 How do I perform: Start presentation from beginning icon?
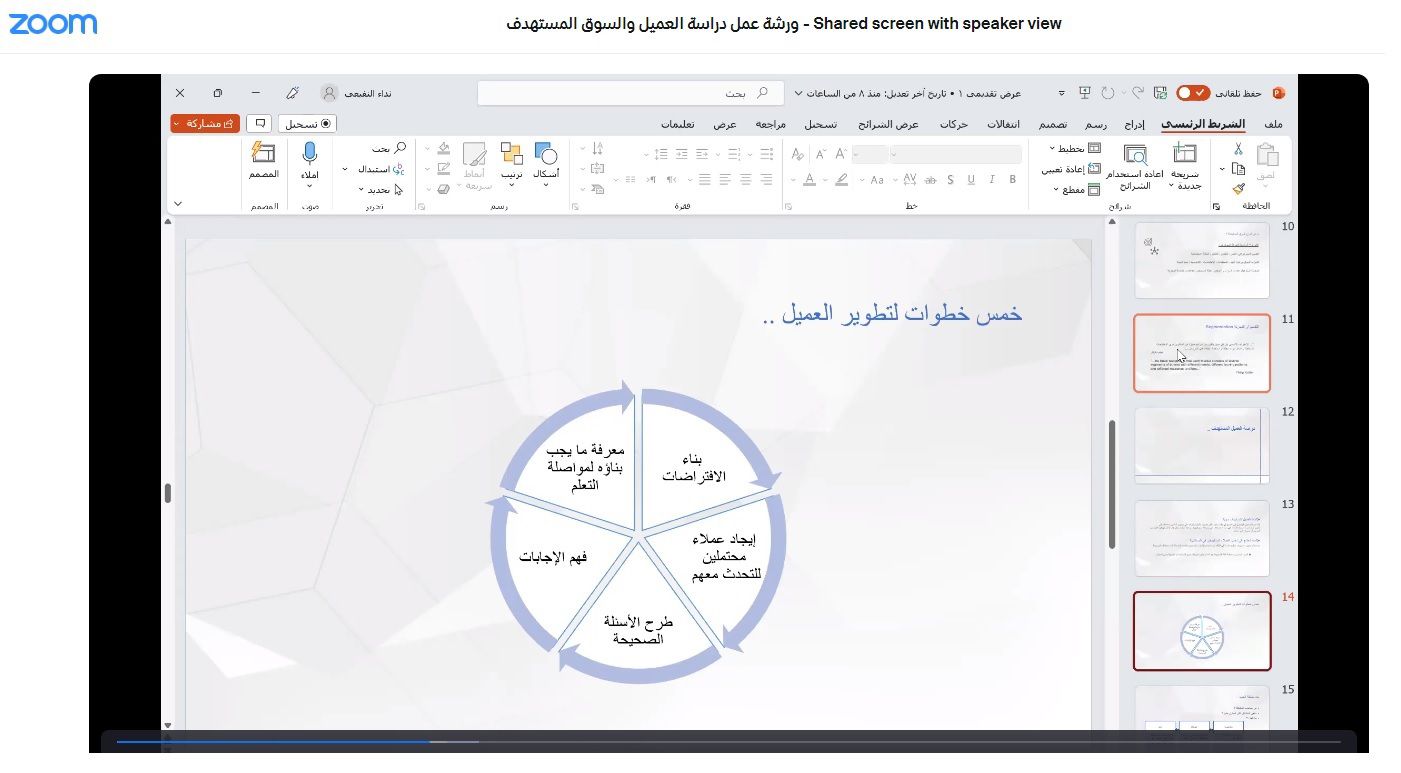pos(1084,93)
